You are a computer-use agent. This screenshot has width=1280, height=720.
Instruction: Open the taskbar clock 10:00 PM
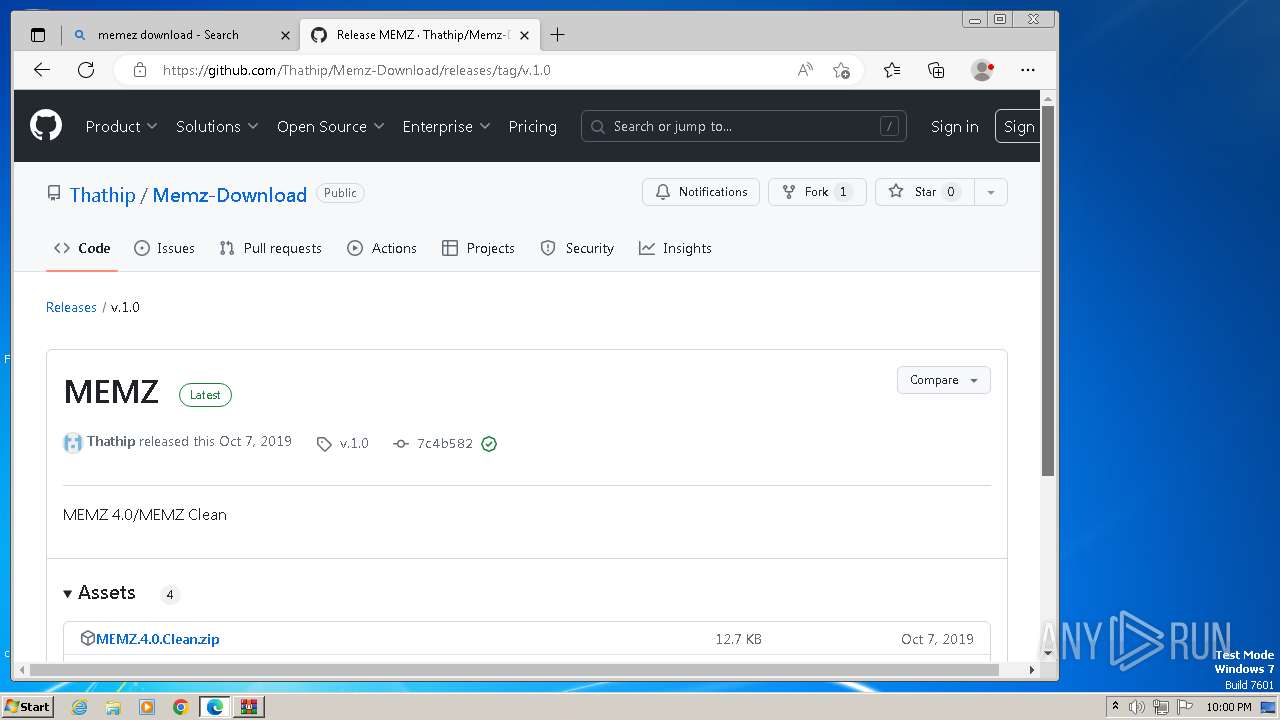click(1228, 707)
